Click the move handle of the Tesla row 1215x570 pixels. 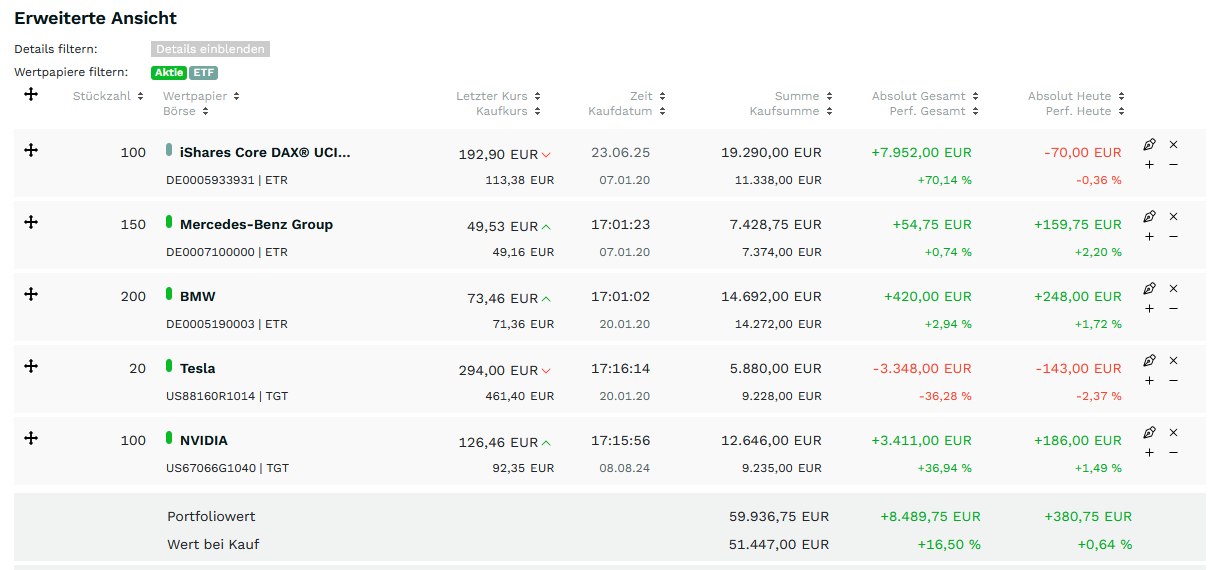point(31,365)
